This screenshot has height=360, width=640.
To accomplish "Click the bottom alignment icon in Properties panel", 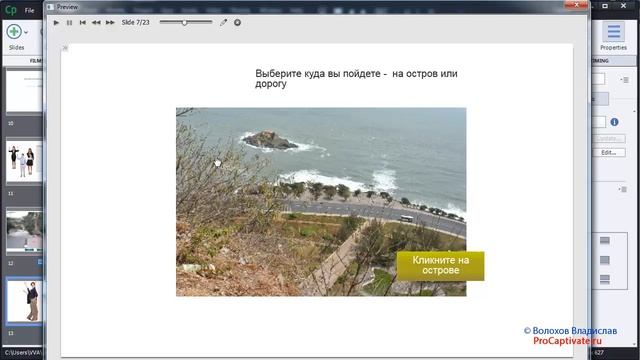I will pos(604,279).
